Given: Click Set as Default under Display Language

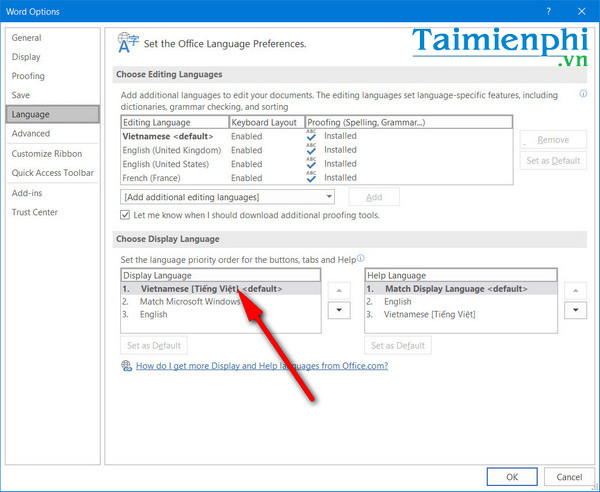Looking at the screenshot, I should point(154,345).
